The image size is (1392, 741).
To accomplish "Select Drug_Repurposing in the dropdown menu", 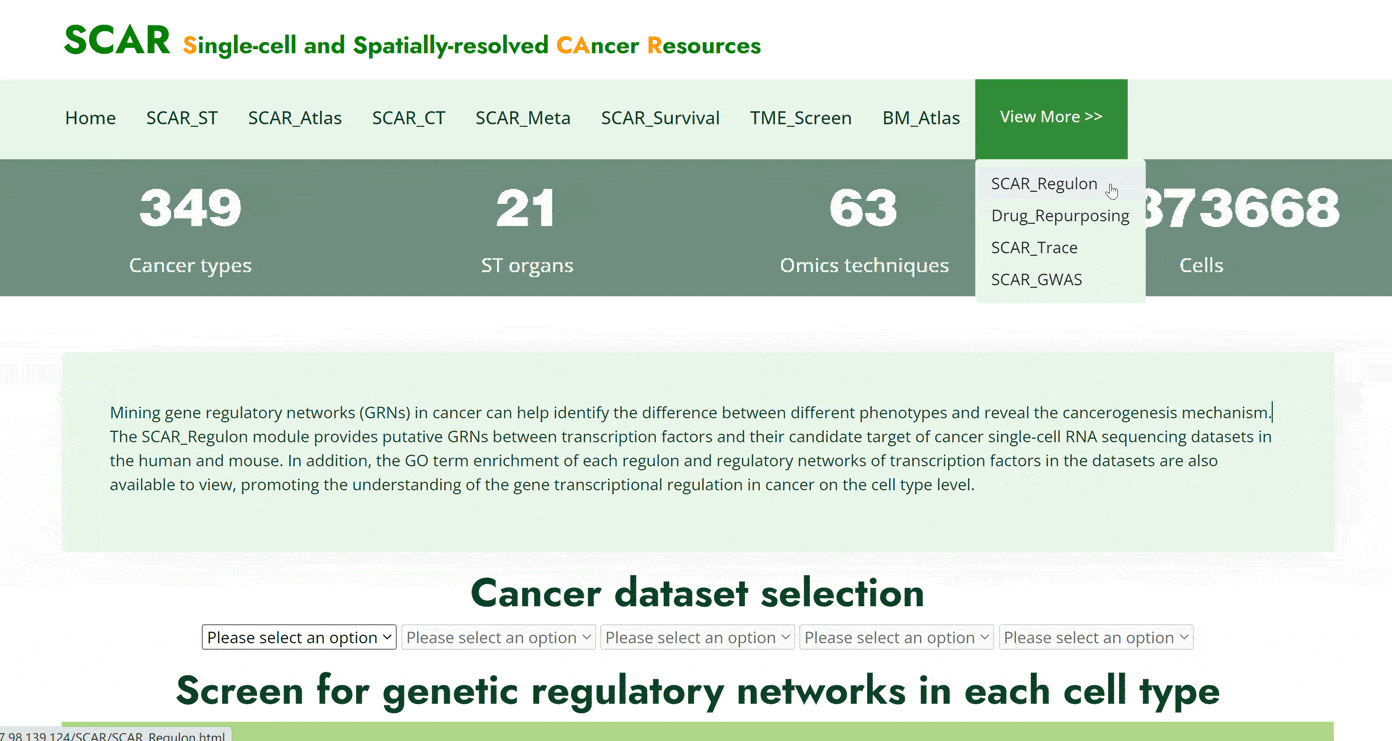I will click(1060, 216).
